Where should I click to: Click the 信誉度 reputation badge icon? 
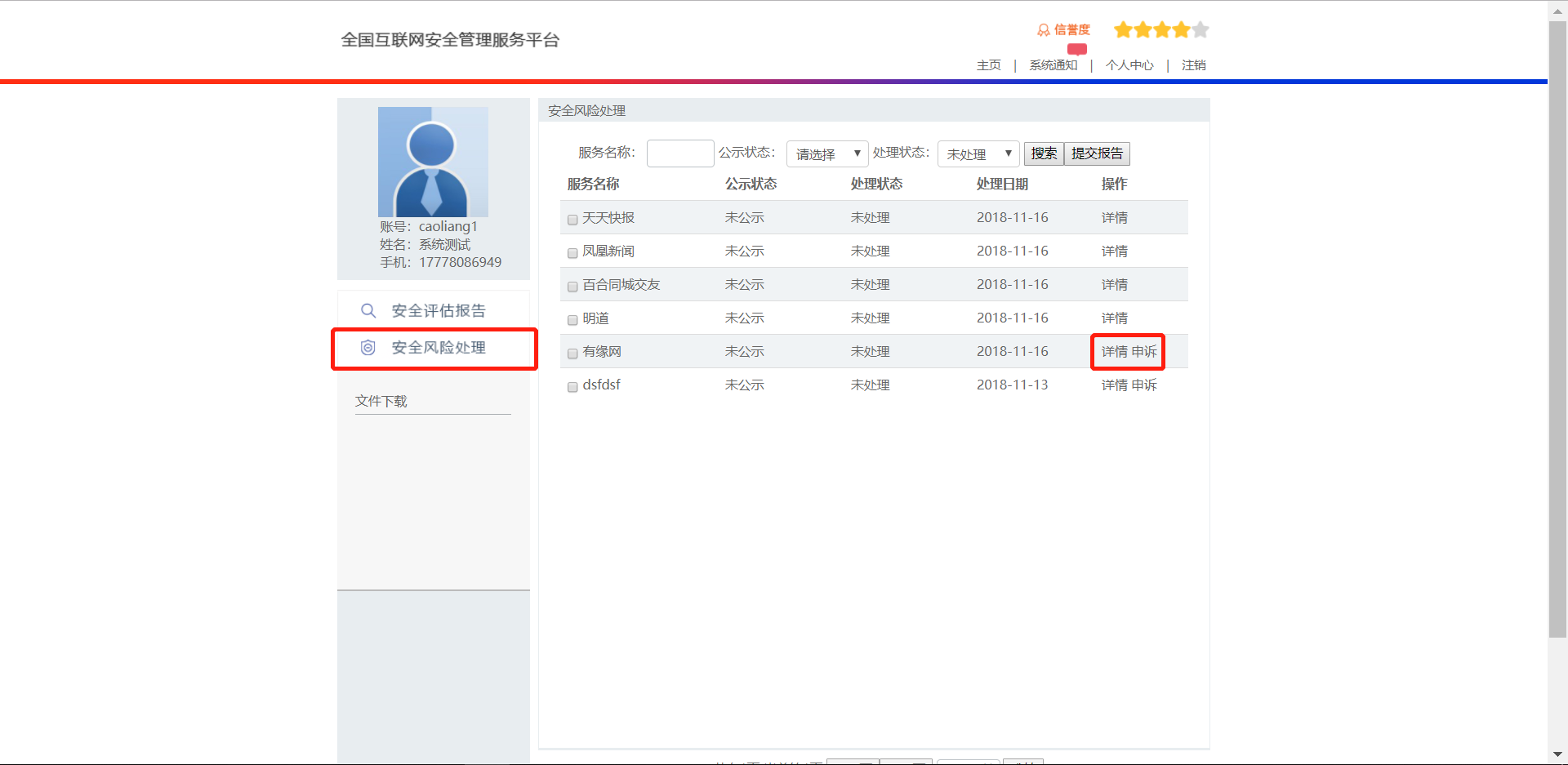[1043, 30]
